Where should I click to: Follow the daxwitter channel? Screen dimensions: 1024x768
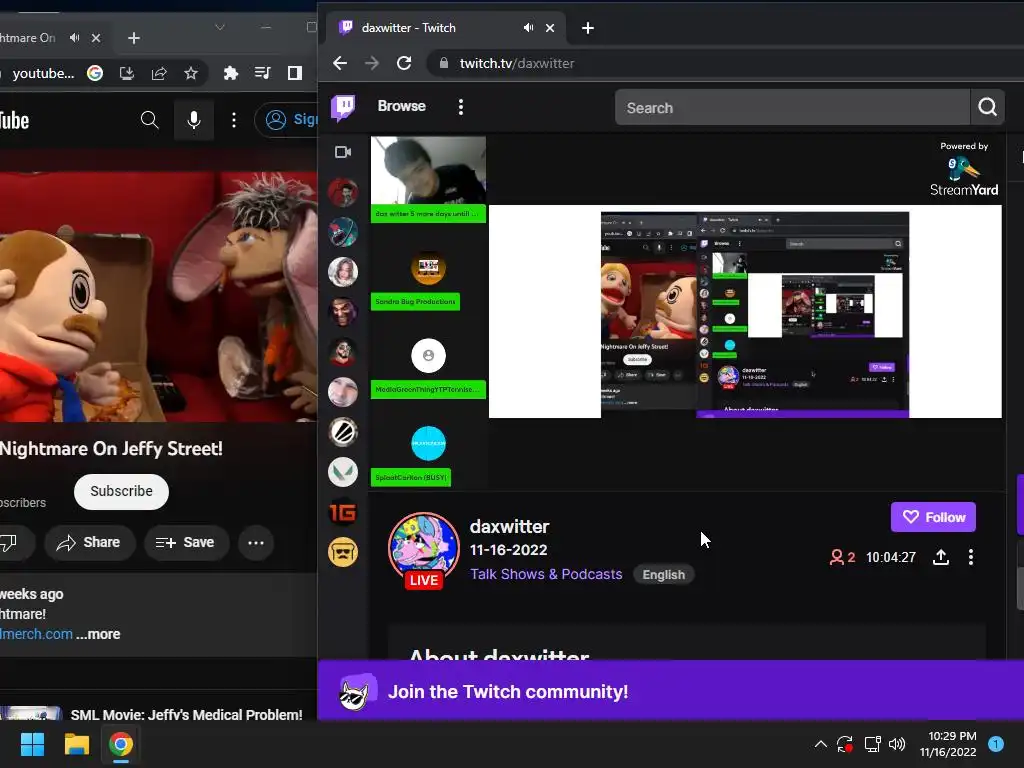pyautogui.click(x=933, y=517)
